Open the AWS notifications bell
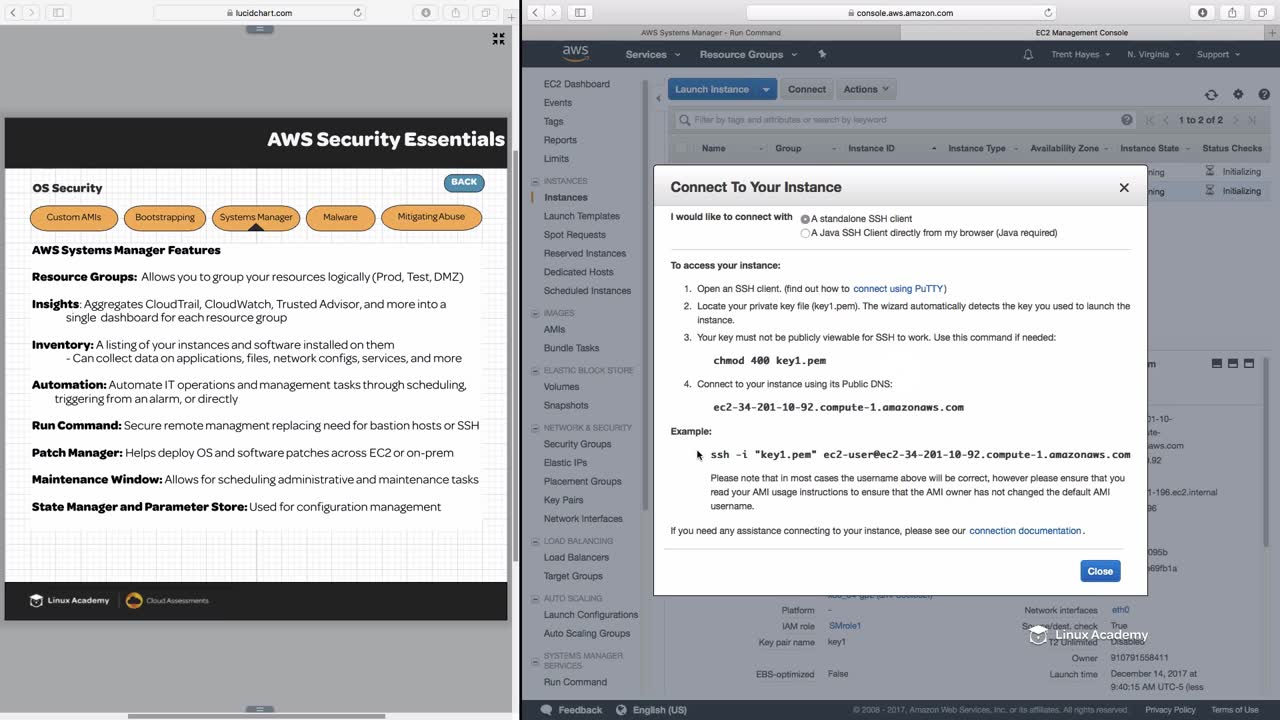Screen dimensions: 1280x720 (1028, 54)
